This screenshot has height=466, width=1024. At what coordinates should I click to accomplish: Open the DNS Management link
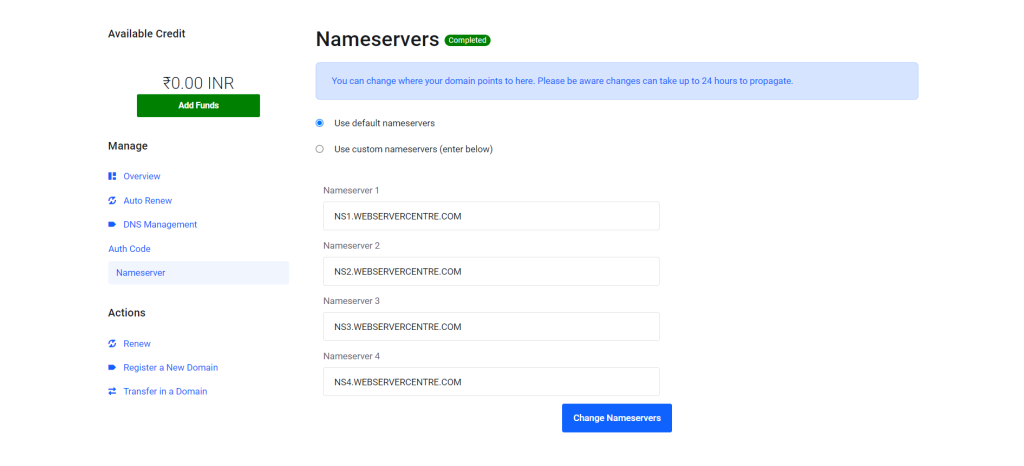point(160,225)
